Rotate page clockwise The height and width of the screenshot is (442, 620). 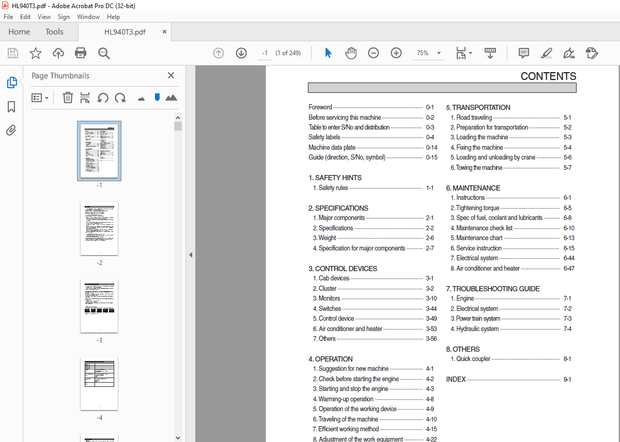tap(120, 98)
